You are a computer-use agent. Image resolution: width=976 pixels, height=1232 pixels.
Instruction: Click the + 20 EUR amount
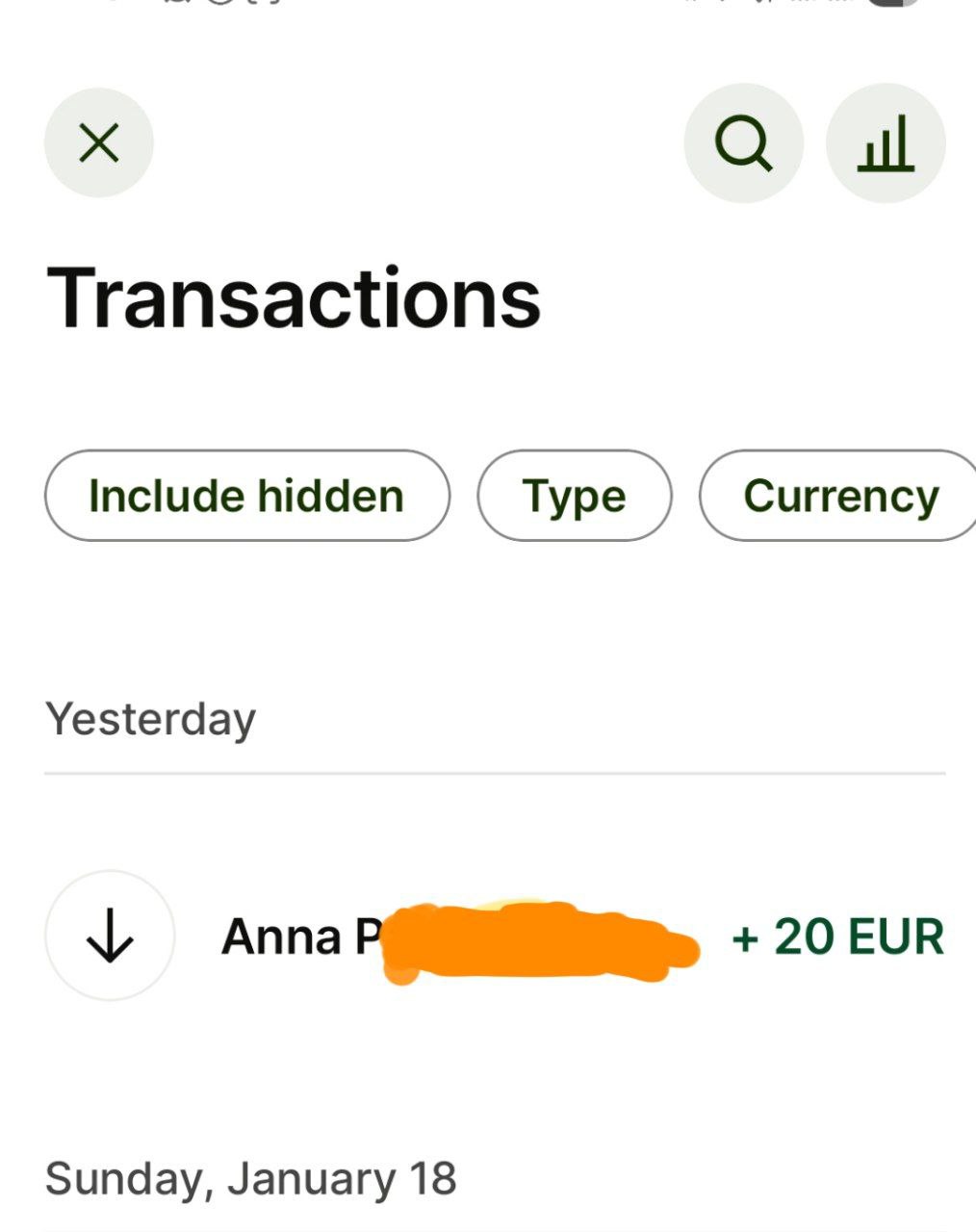(837, 937)
